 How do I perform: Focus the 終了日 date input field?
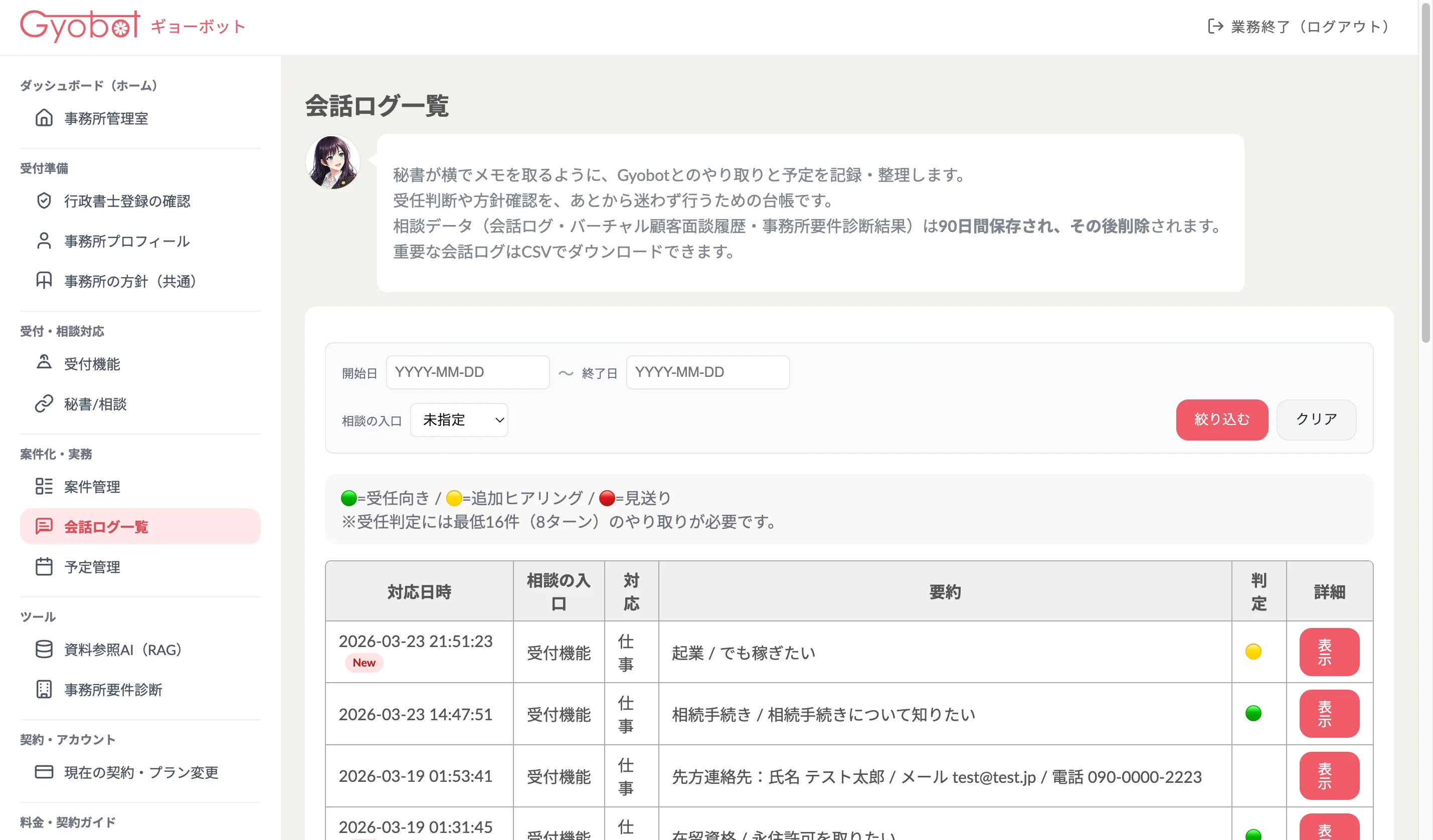707,372
